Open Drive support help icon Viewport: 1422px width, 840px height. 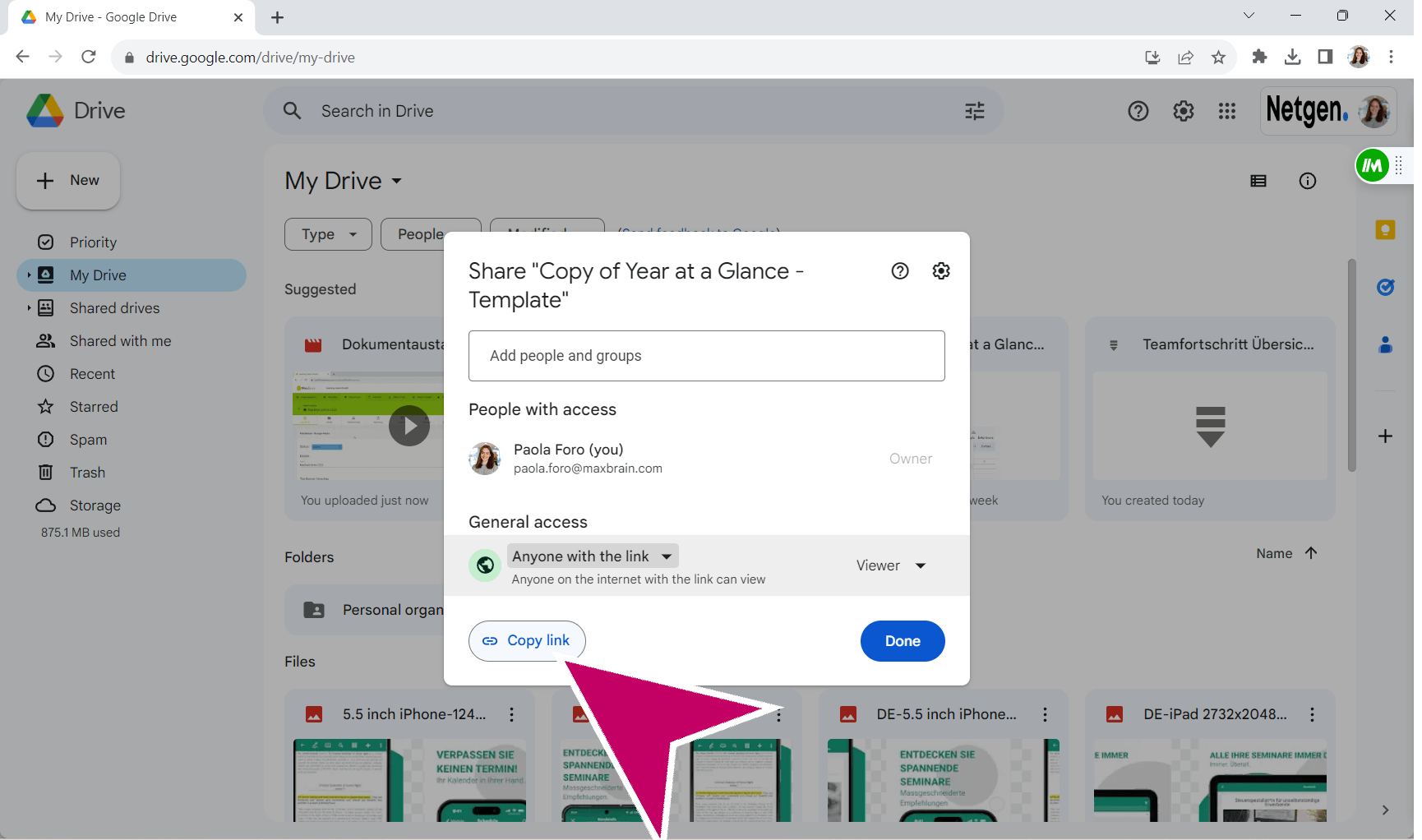(1138, 111)
